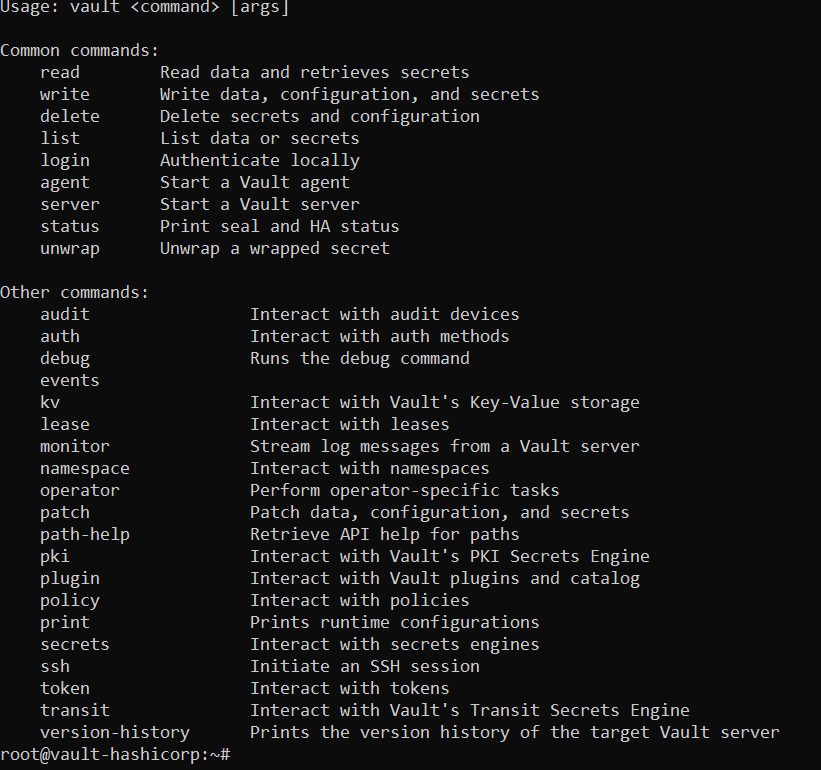Click the 'namespace' command name
Viewport: 821px width, 770px height.
(85, 468)
